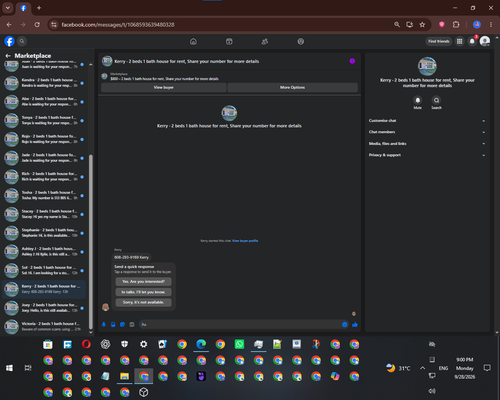
Task: Open the purple conversation info icon
Action: click(x=352, y=61)
